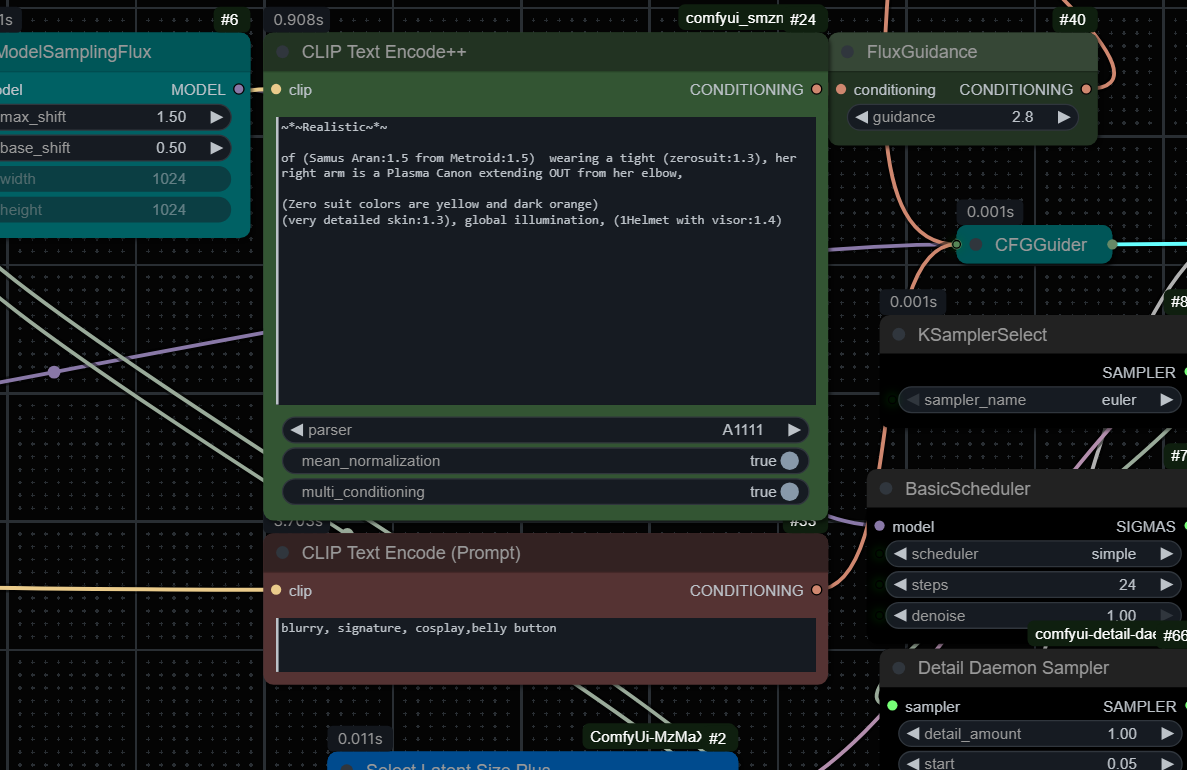Toggle mean_normalization switch in CLIP Text Encode++

pyautogui.click(x=790, y=461)
